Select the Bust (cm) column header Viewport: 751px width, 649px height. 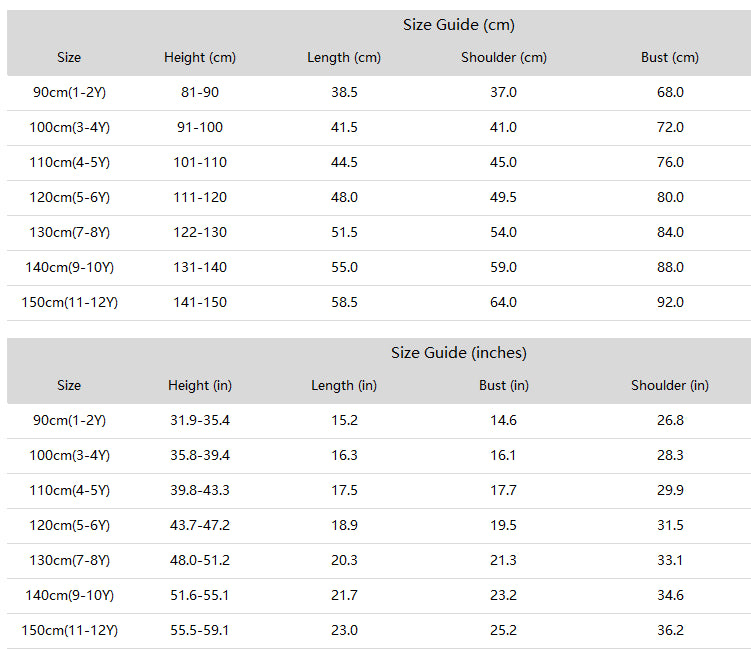[x=670, y=57]
